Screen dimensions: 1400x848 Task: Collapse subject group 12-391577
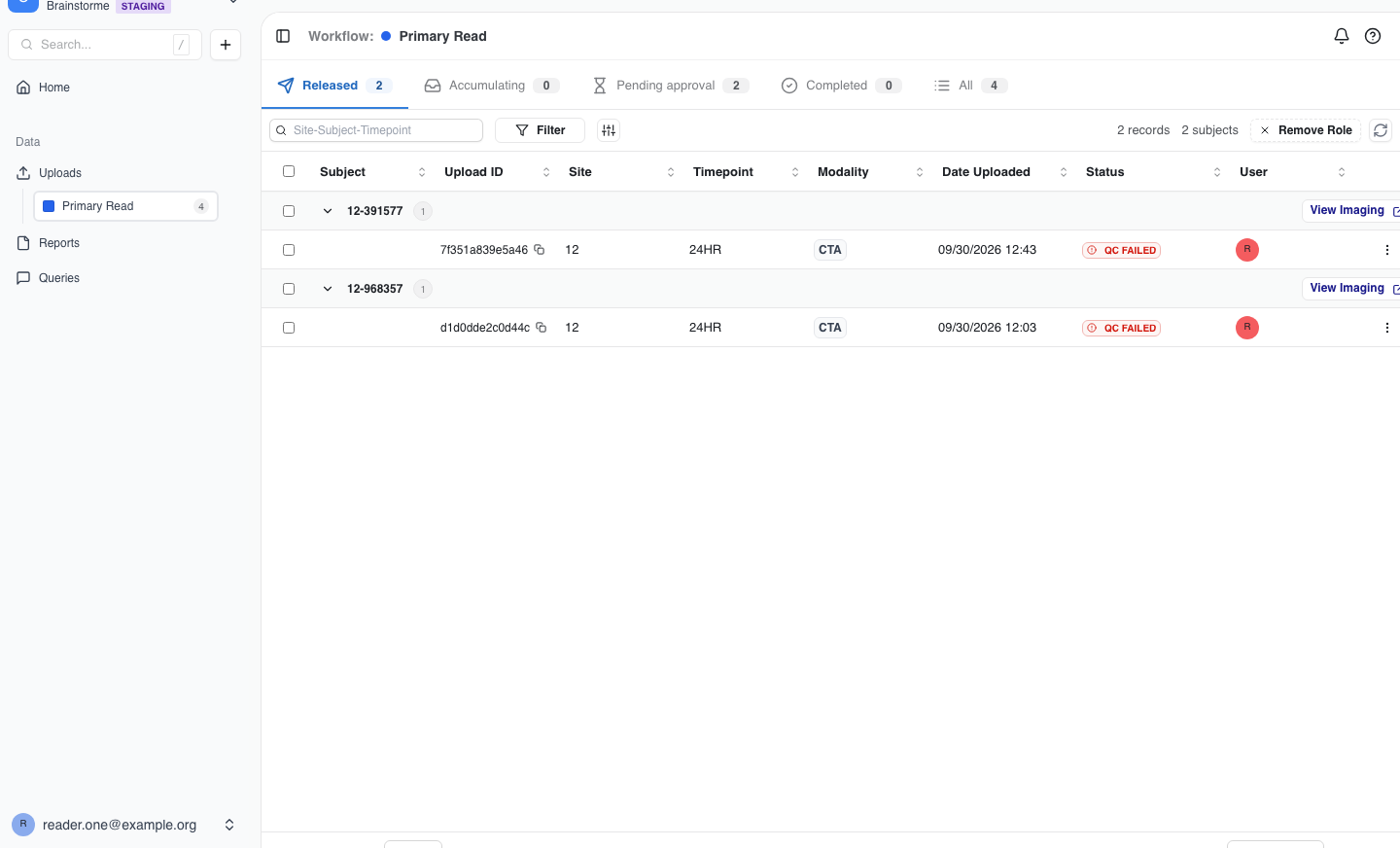(328, 211)
